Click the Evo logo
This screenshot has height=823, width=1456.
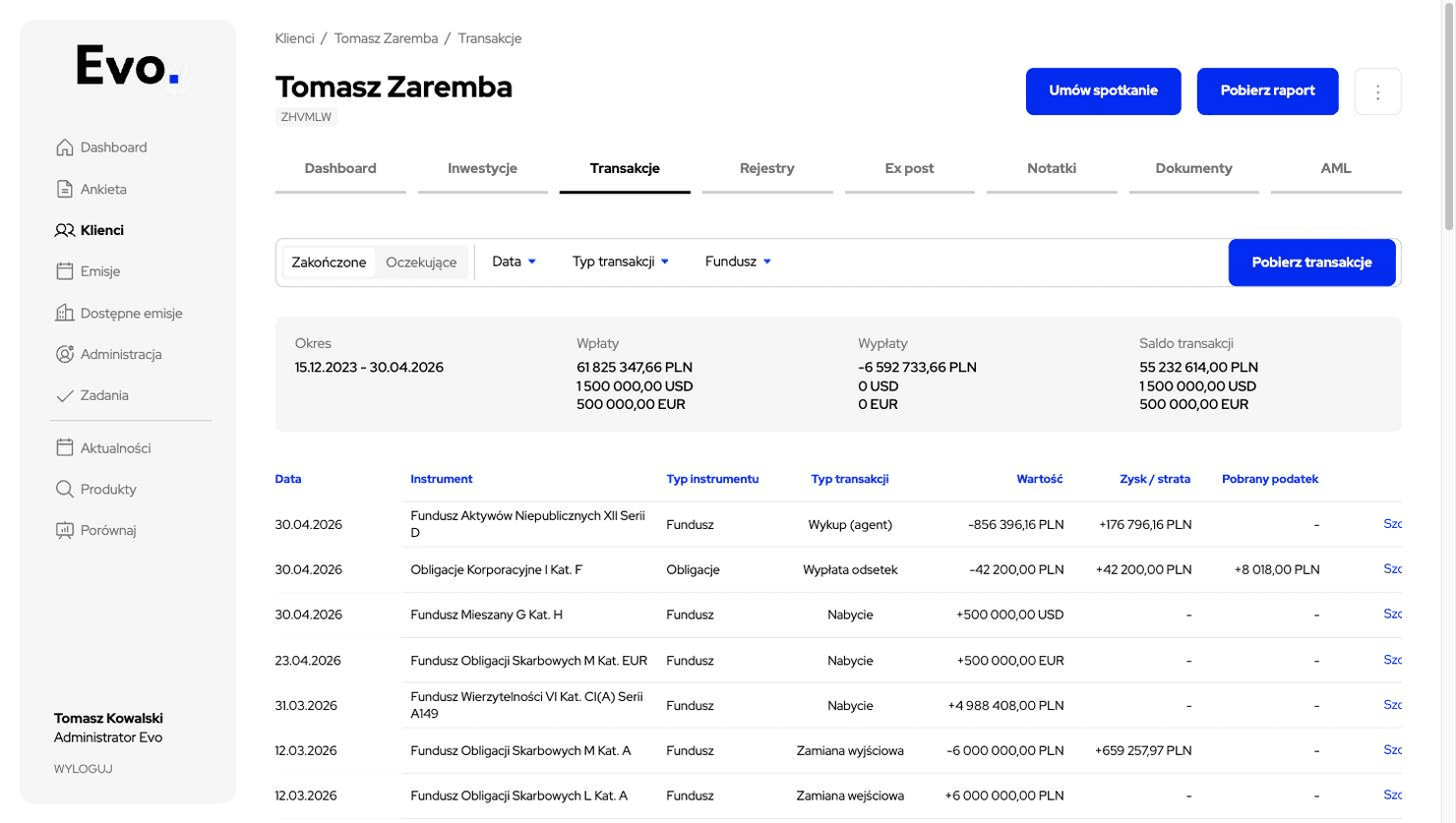128,67
